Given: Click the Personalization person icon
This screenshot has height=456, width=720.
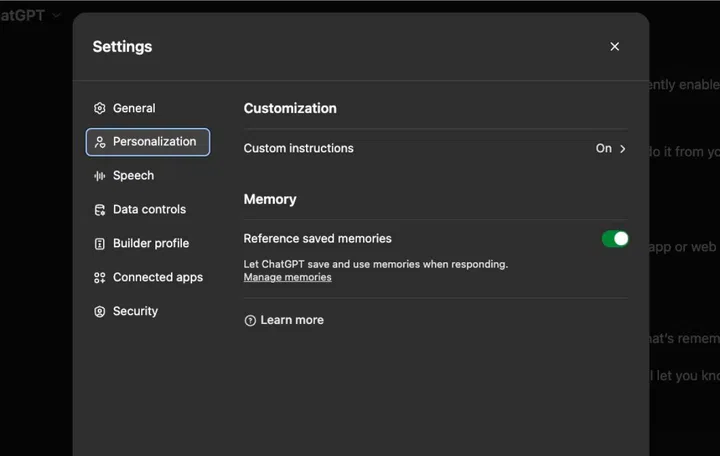Looking at the screenshot, I should click(x=99, y=142).
